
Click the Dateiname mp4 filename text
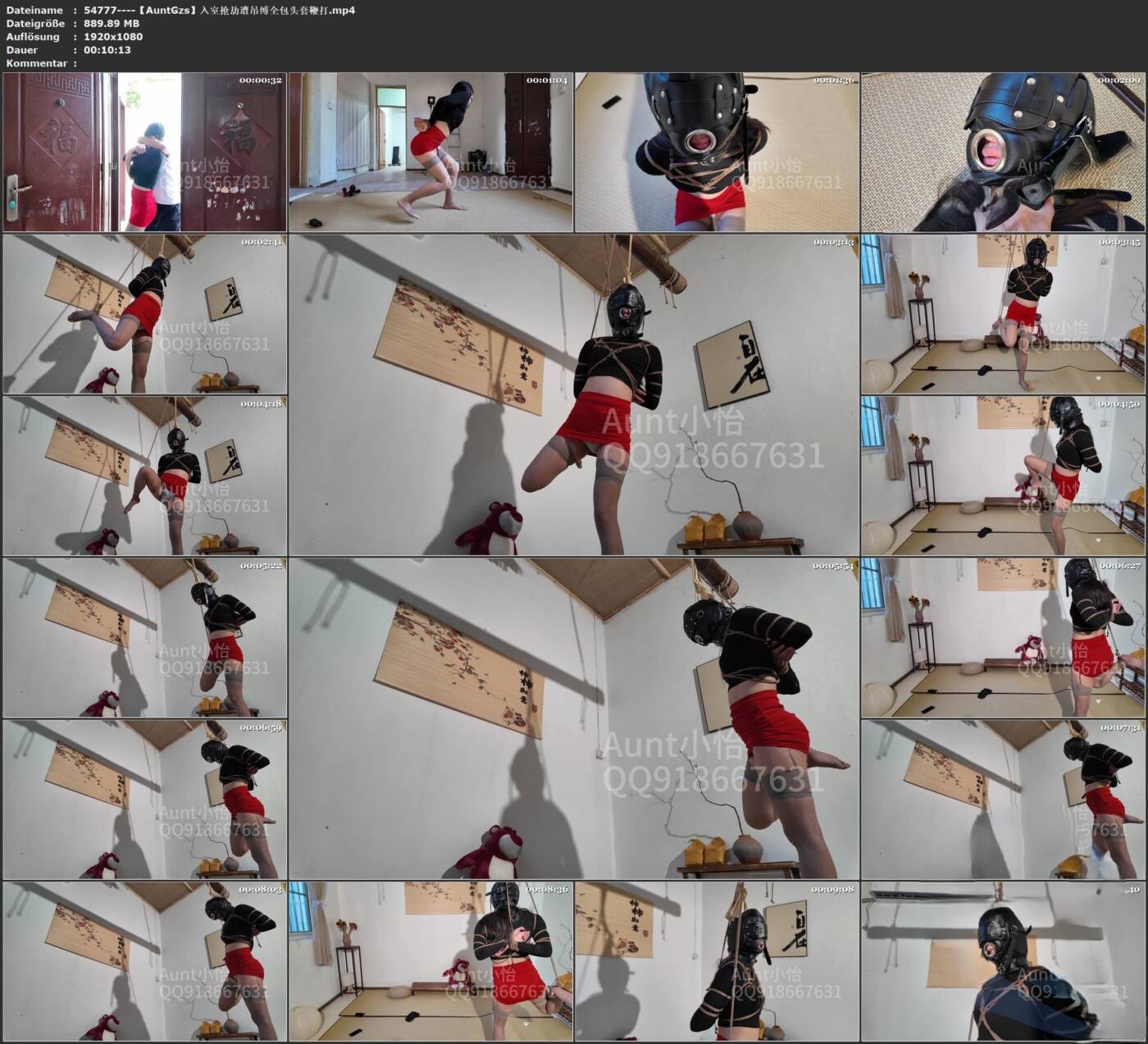click(220, 11)
